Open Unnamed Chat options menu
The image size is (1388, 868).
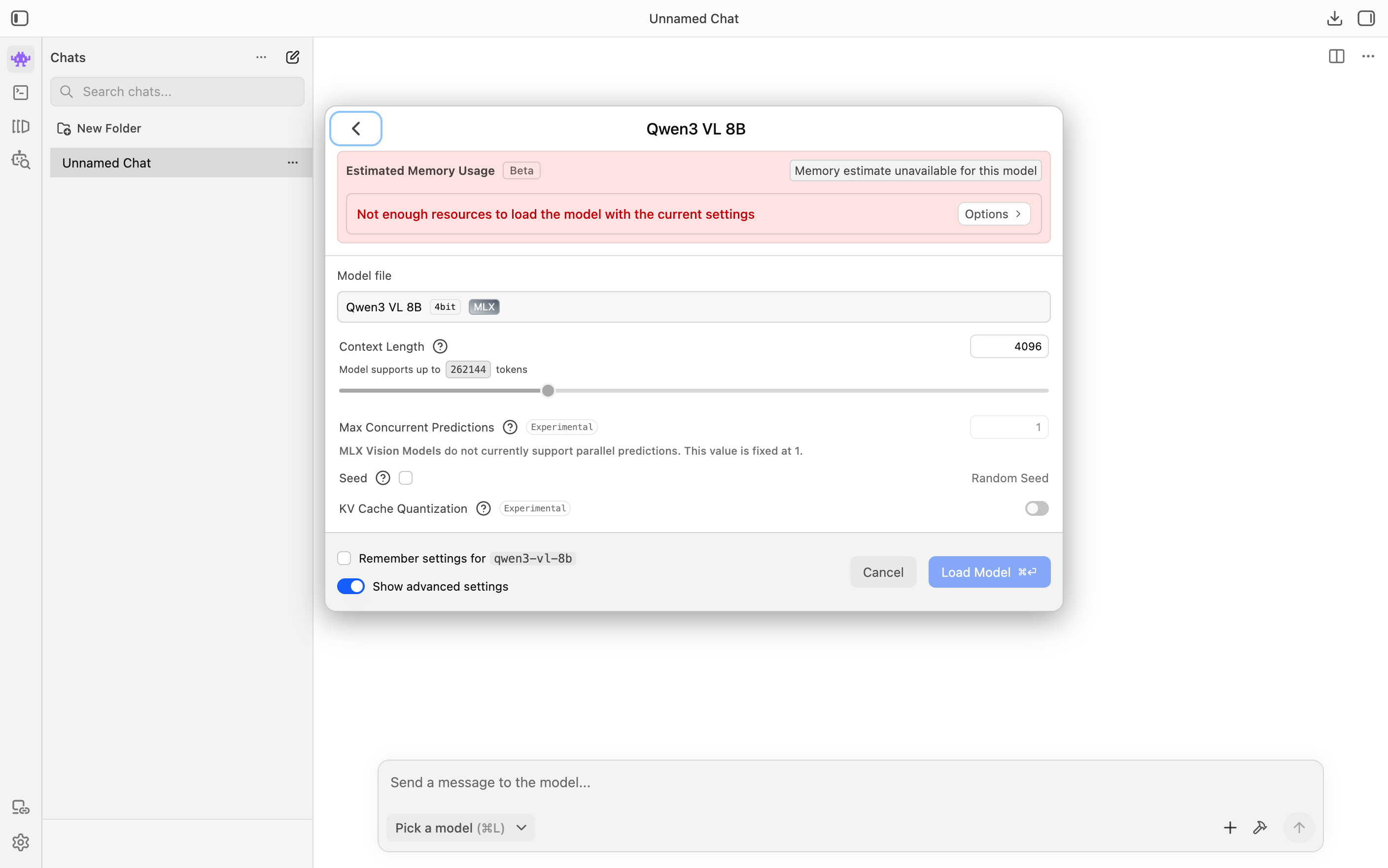pos(292,163)
